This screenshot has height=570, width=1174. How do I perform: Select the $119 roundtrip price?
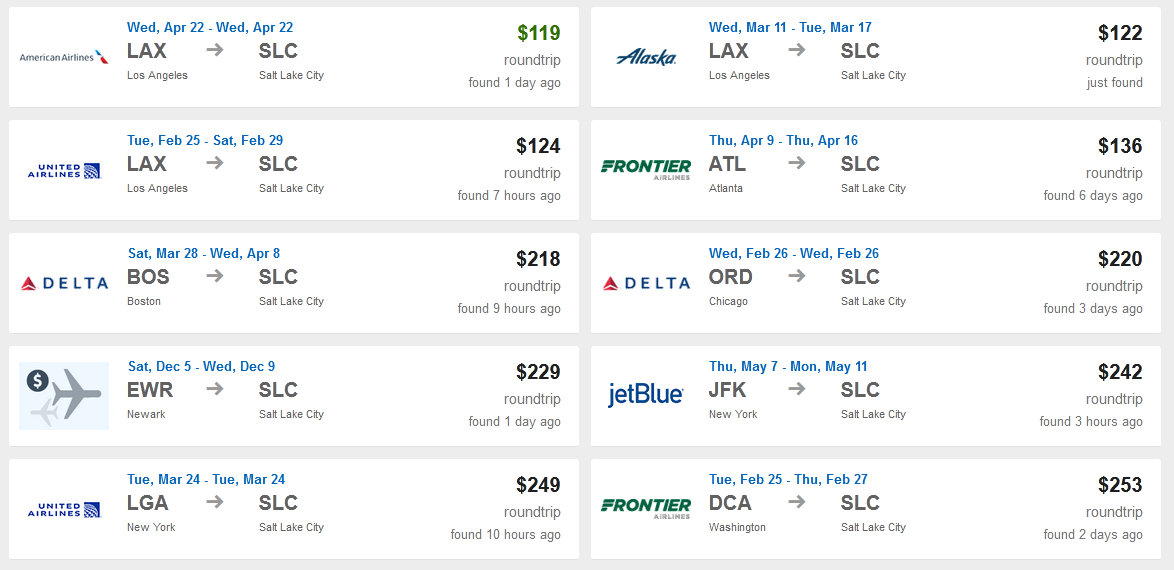538,33
